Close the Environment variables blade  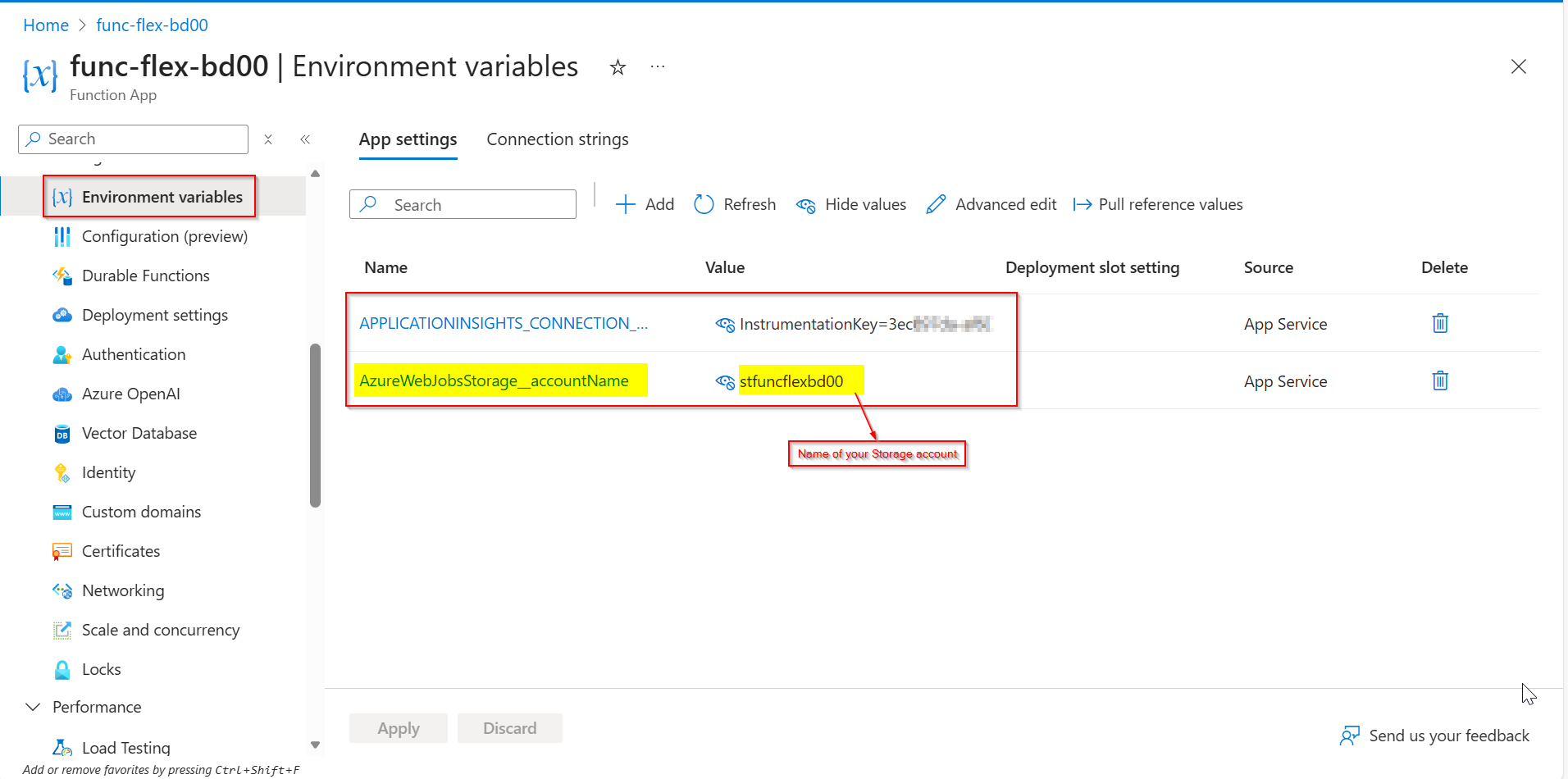(1519, 66)
